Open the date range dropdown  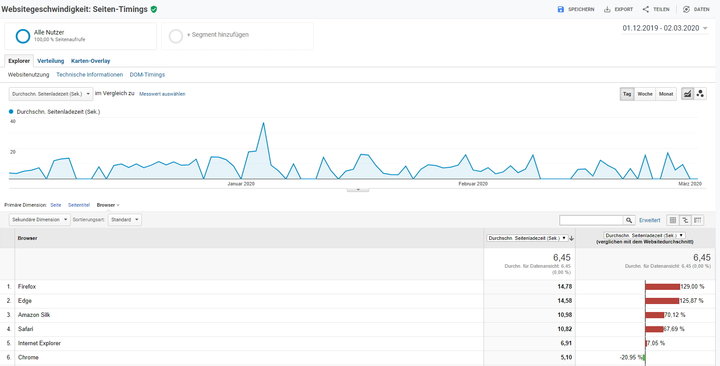665,28
